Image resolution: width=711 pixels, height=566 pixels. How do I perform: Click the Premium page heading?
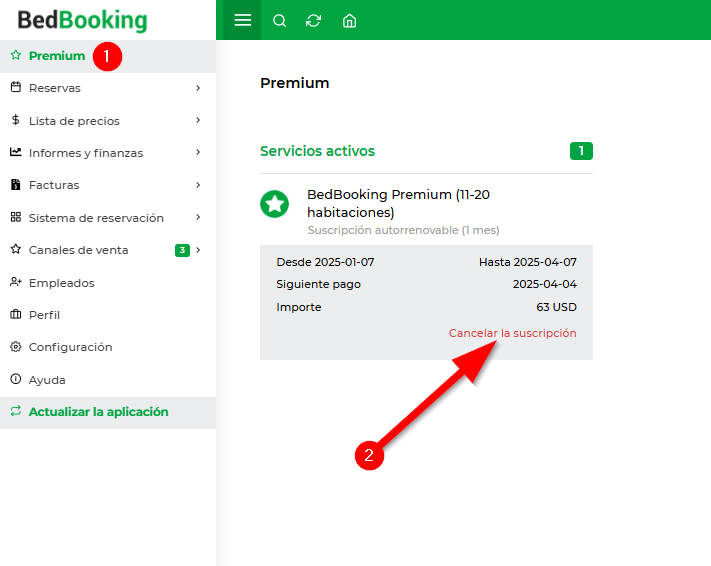tap(295, 83)
